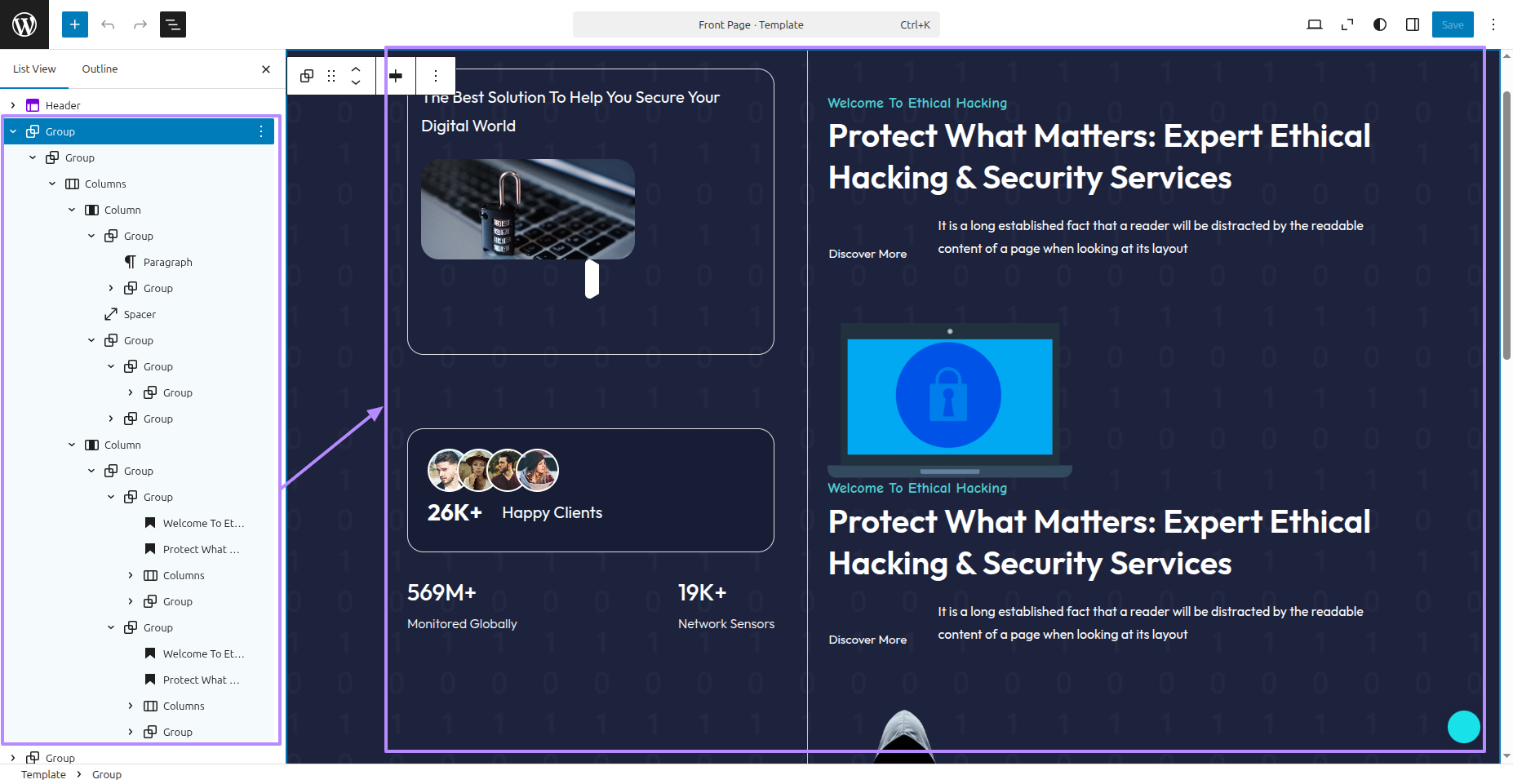
Task: Click the Happy Clients text
Action: click(x=552, y=512)
